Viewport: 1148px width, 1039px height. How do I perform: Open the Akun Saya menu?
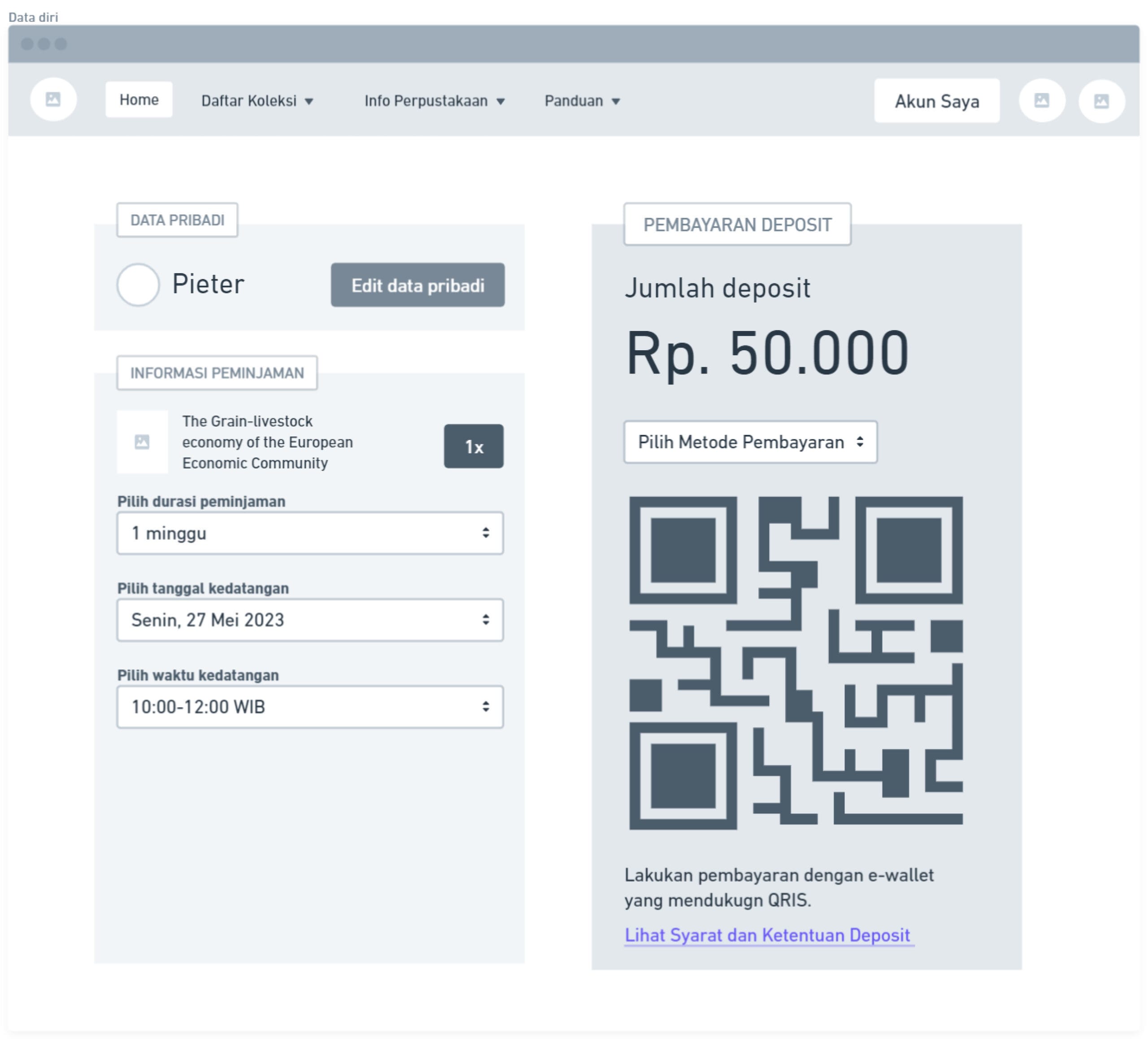[x=937, y=101]
